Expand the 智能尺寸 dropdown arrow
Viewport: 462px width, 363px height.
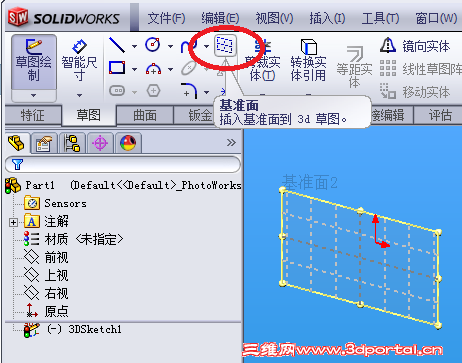coord(79,95)
